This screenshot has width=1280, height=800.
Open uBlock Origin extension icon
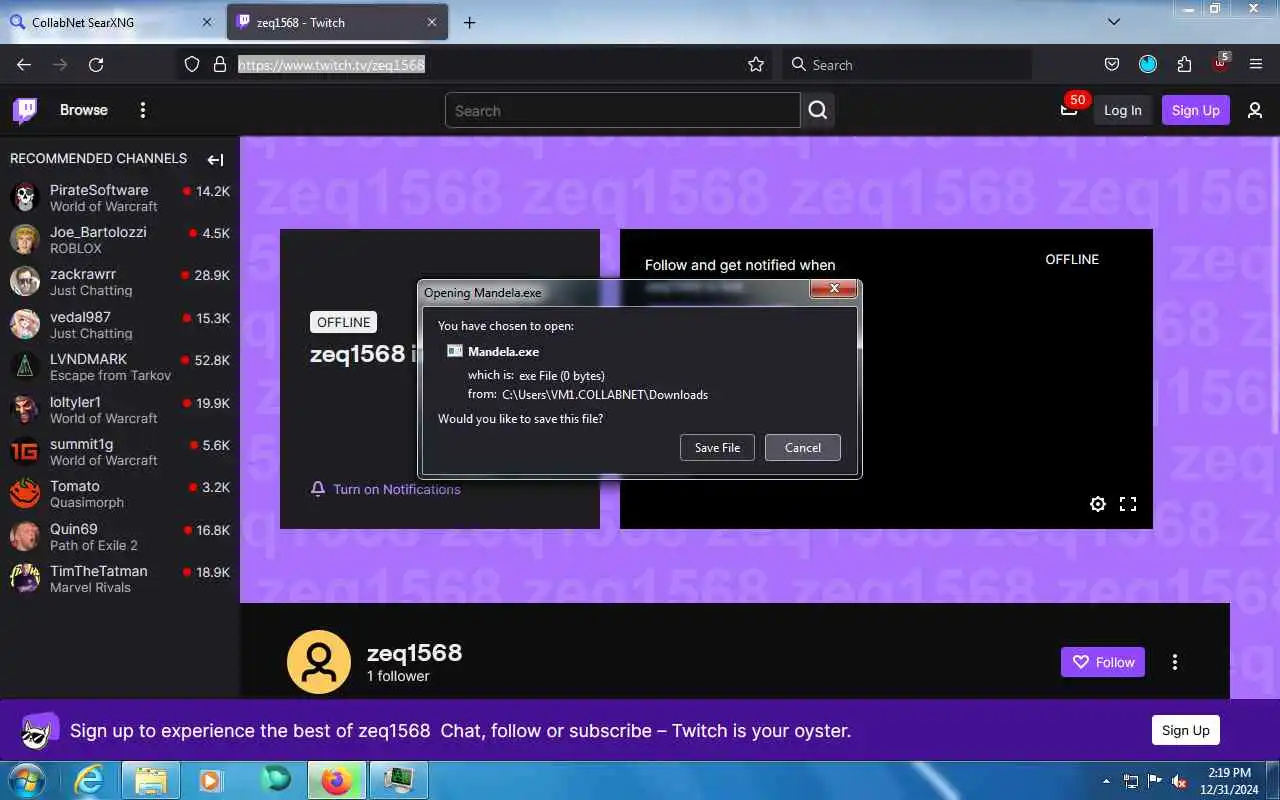pyautogui.click(x=1220, y=62)
